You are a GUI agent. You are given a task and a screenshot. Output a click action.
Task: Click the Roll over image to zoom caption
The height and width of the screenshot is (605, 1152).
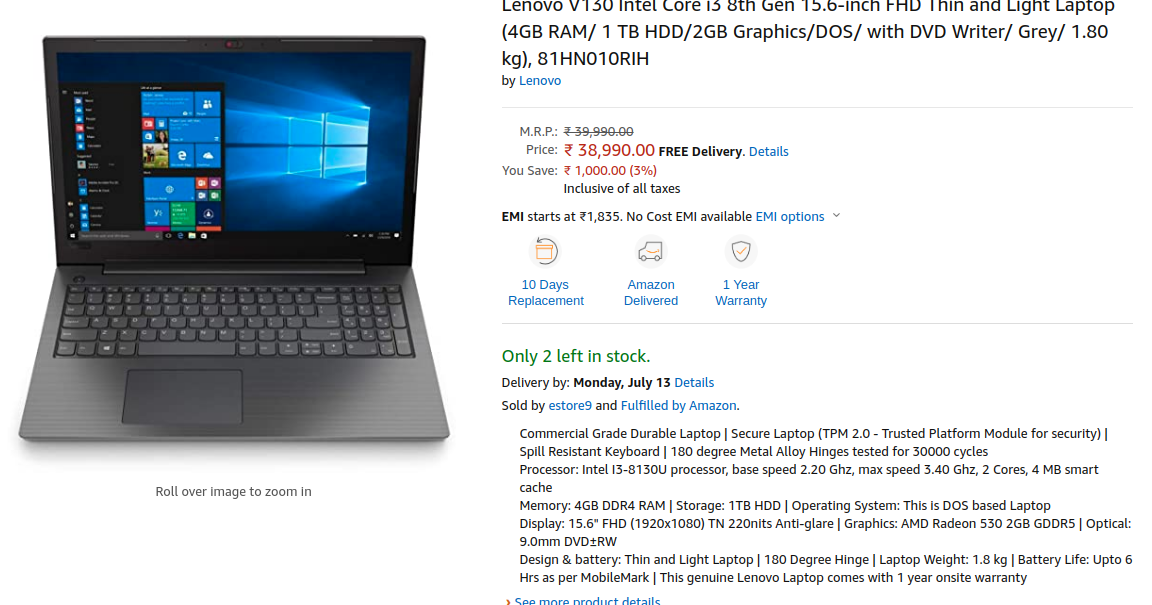234,492
